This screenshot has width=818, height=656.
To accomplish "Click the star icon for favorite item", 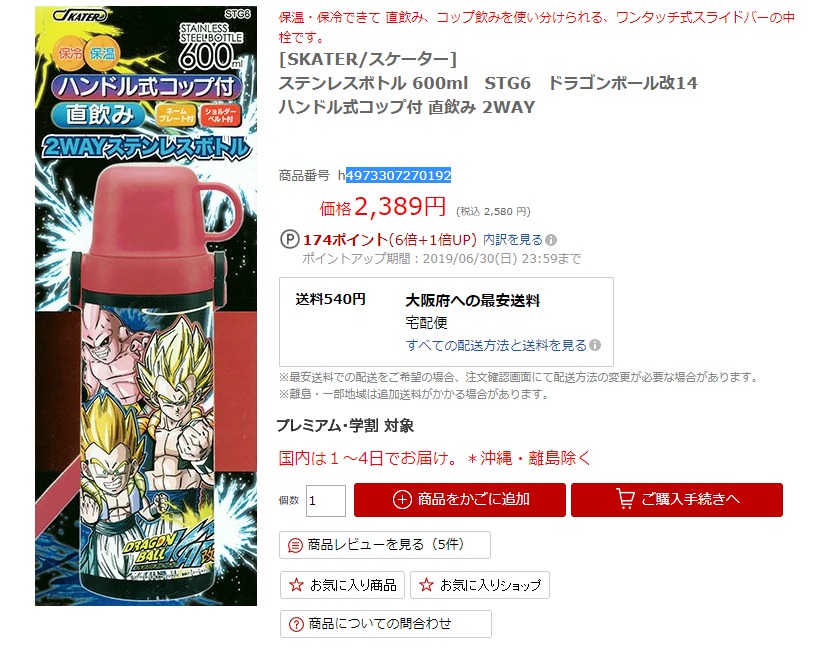I will [296, 585].
